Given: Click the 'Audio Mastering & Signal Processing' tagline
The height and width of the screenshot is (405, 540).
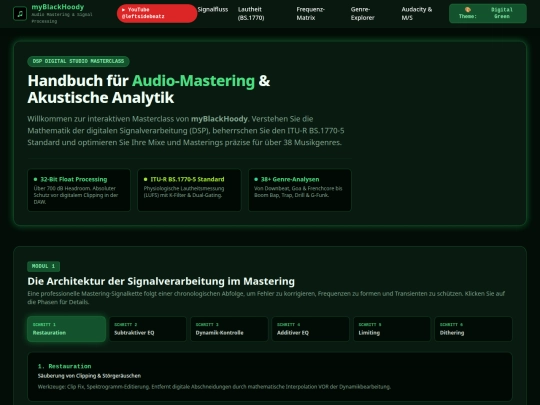Looking at the screenshot, I should (62, 18).
